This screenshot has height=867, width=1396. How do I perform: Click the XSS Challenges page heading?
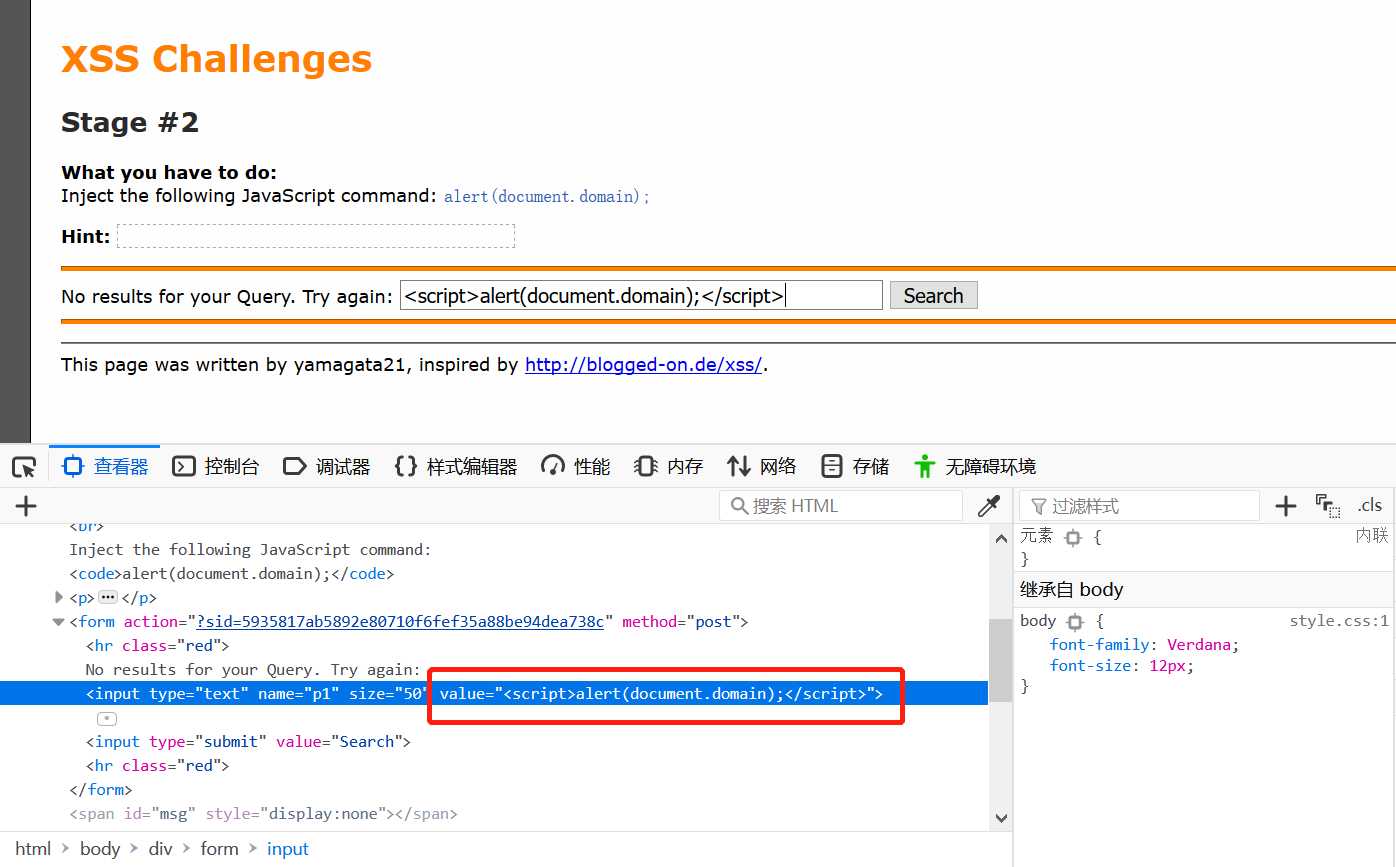pyautogui.click(x=216, y=59)
